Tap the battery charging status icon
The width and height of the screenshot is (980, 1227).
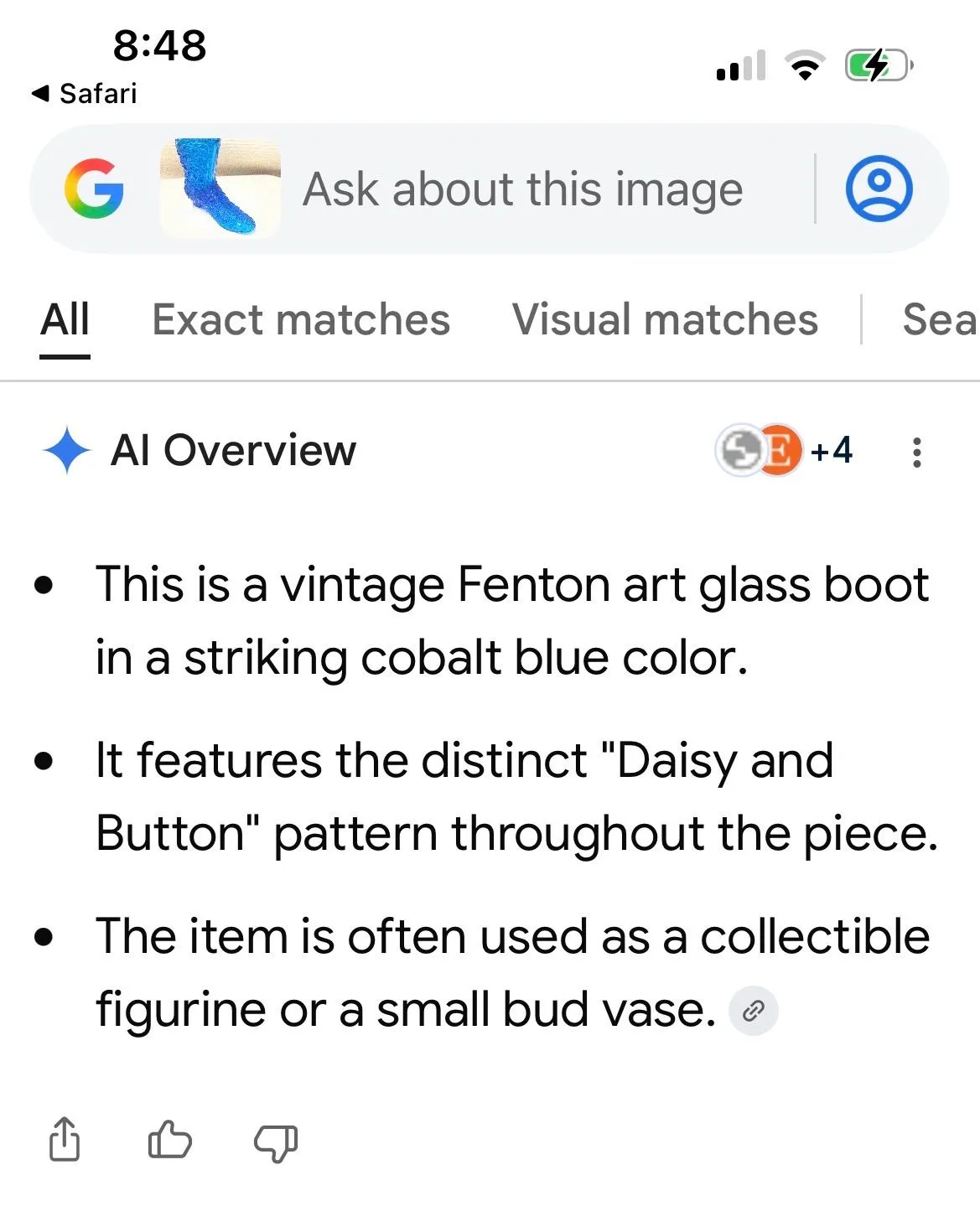(x=878, y=65)
